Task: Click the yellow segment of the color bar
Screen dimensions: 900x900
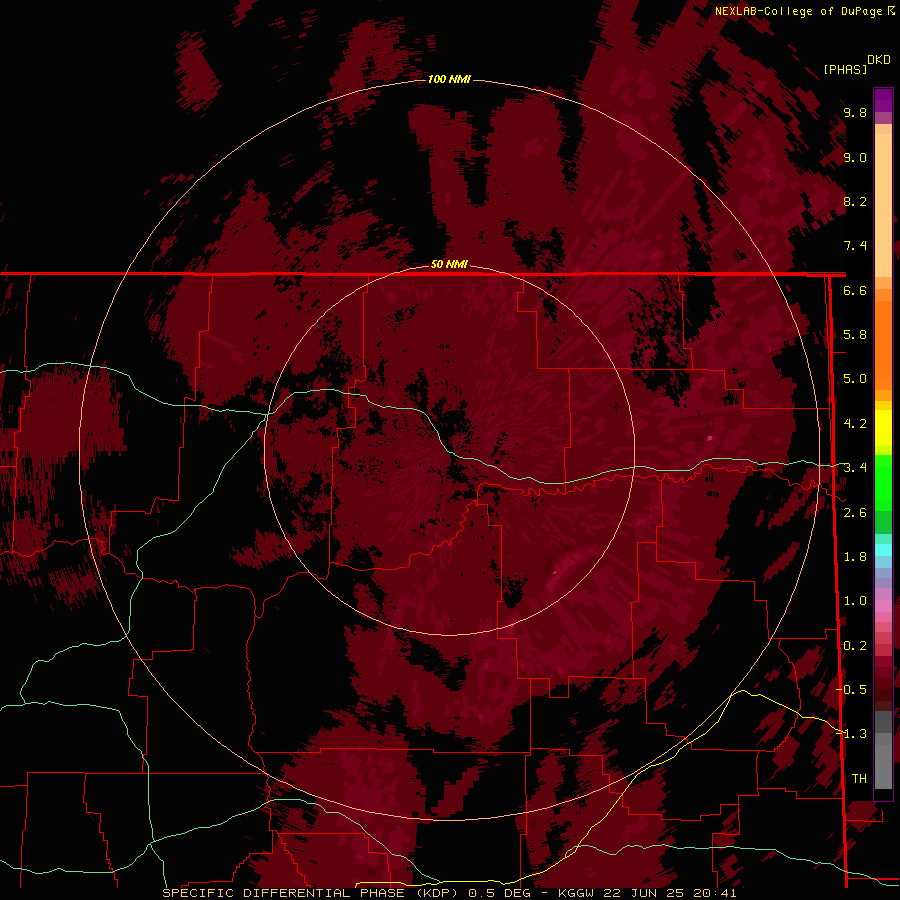Action: (x=883, y=428)
